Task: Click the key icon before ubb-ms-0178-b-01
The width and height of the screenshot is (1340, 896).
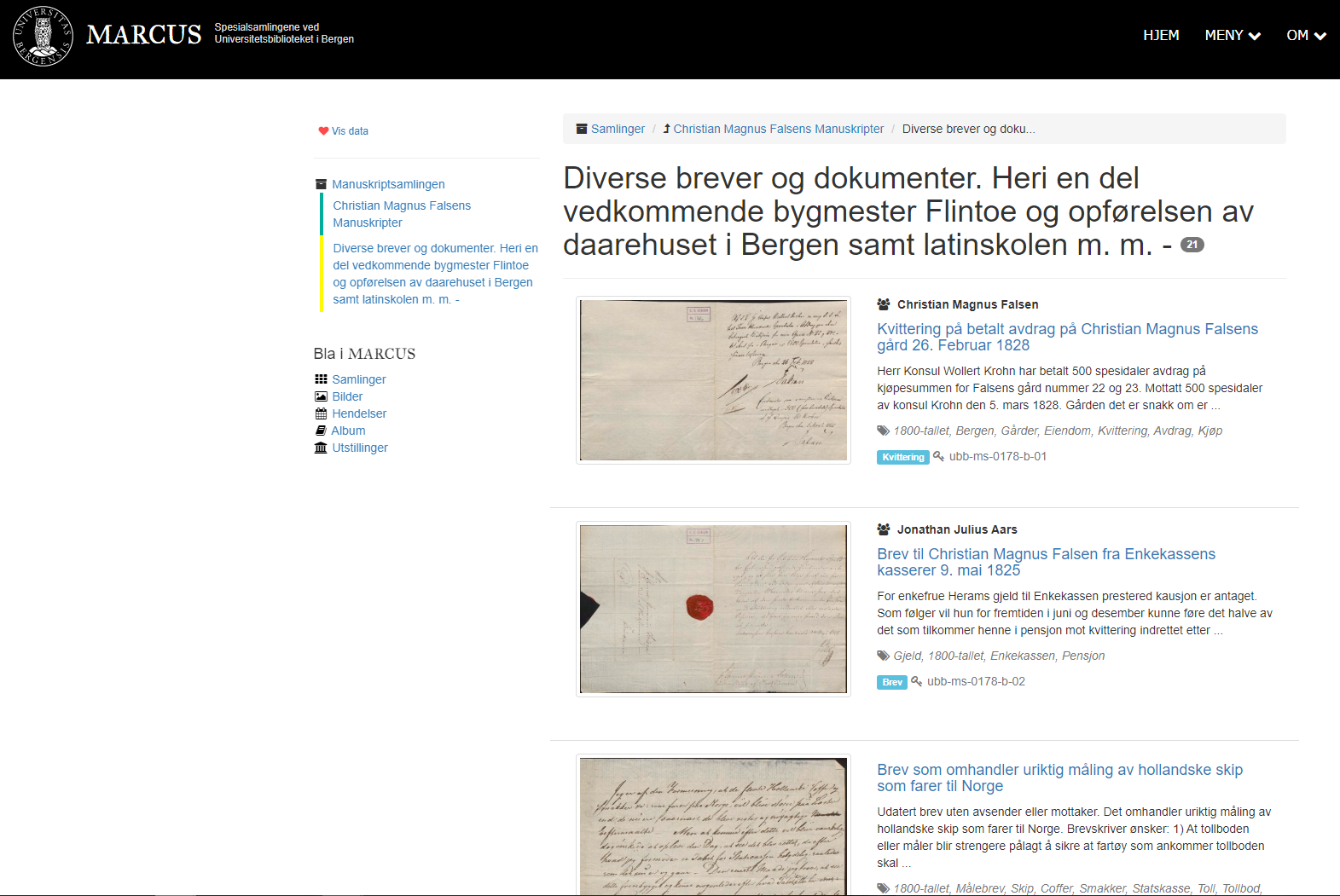Action: (938, 456)
